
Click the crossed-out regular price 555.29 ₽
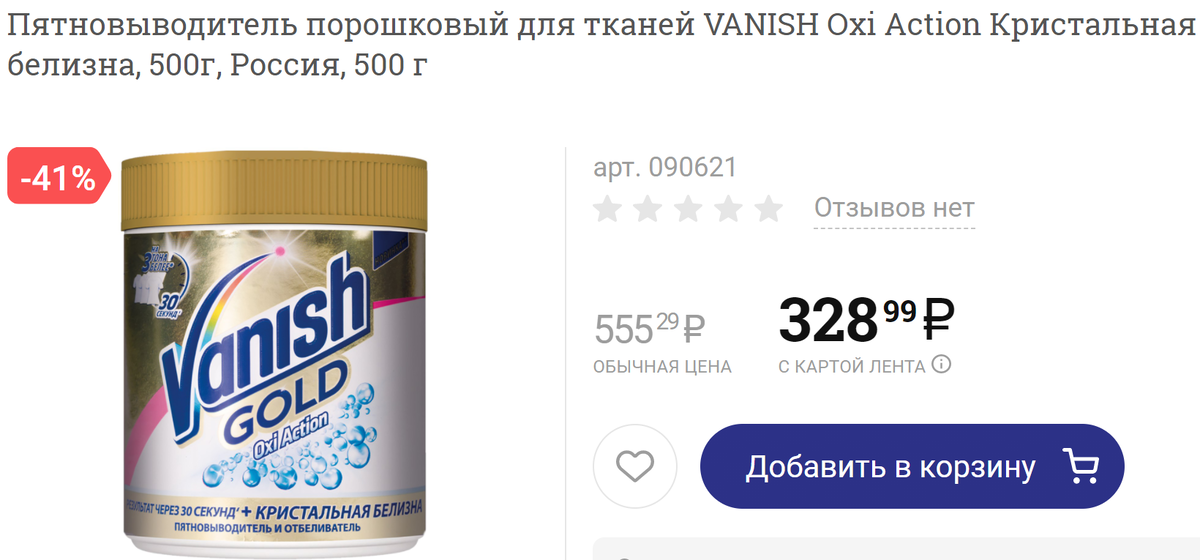coord(650,327)
